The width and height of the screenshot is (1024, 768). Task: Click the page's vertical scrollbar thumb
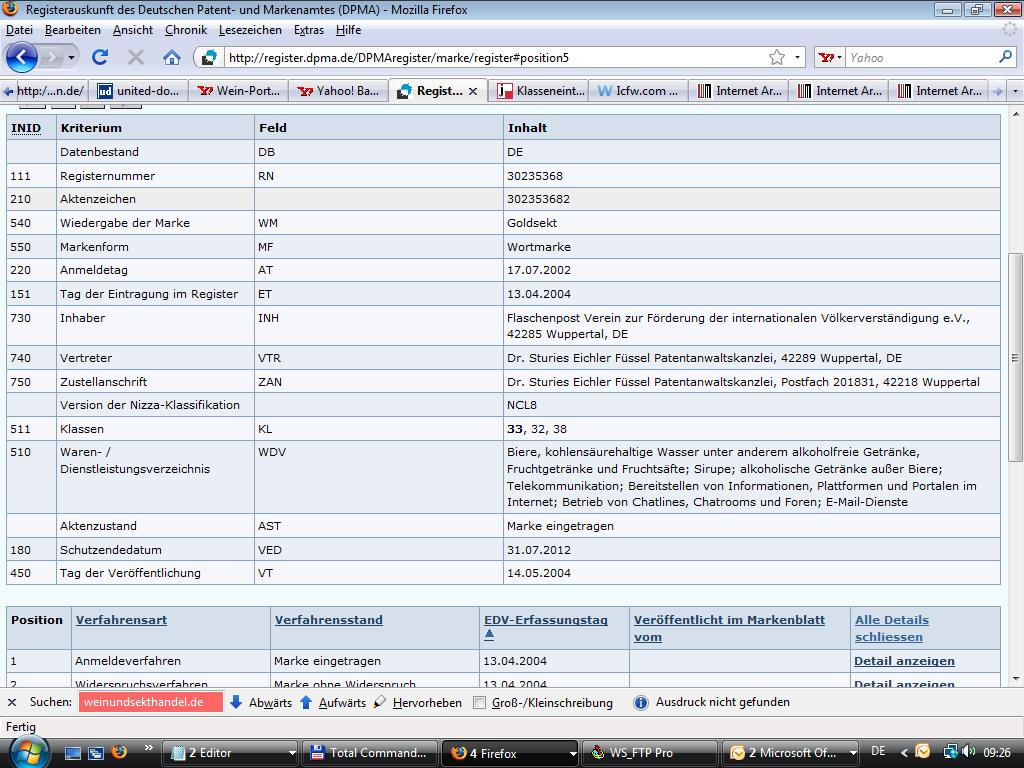pyautogui.click(x=1015, y=358)
